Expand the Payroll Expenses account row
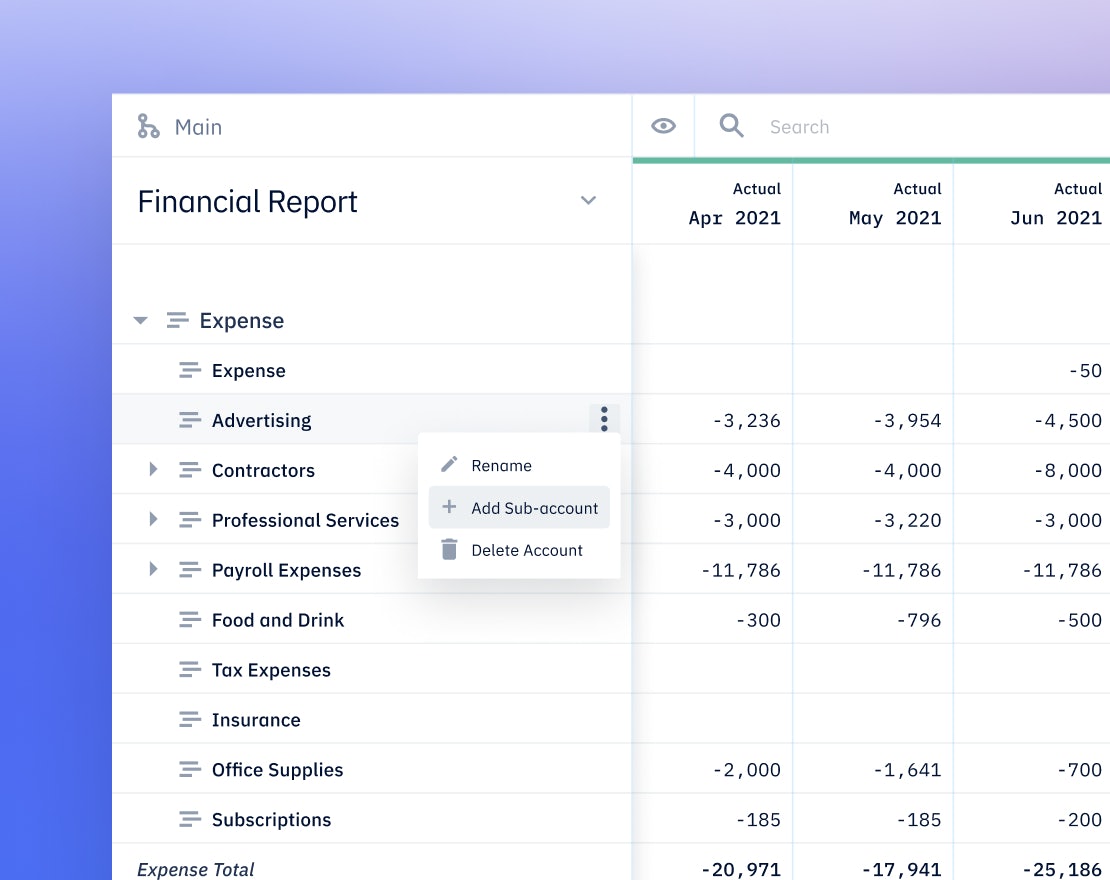The height and width of the screenshot is (880, 1110). point(153,569)
